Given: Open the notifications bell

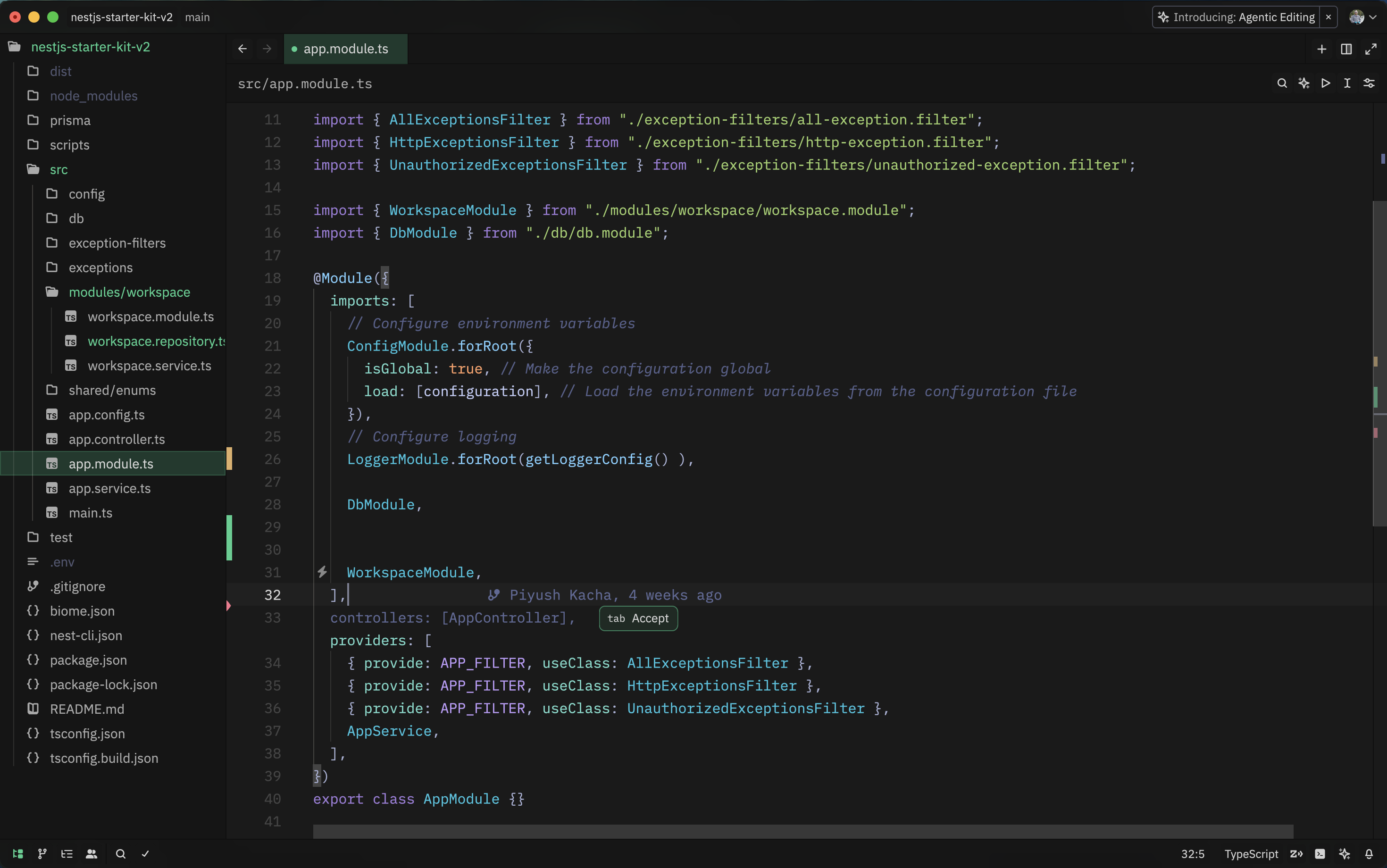Looking at the screenshot, I should click(x=1369, y=854).
